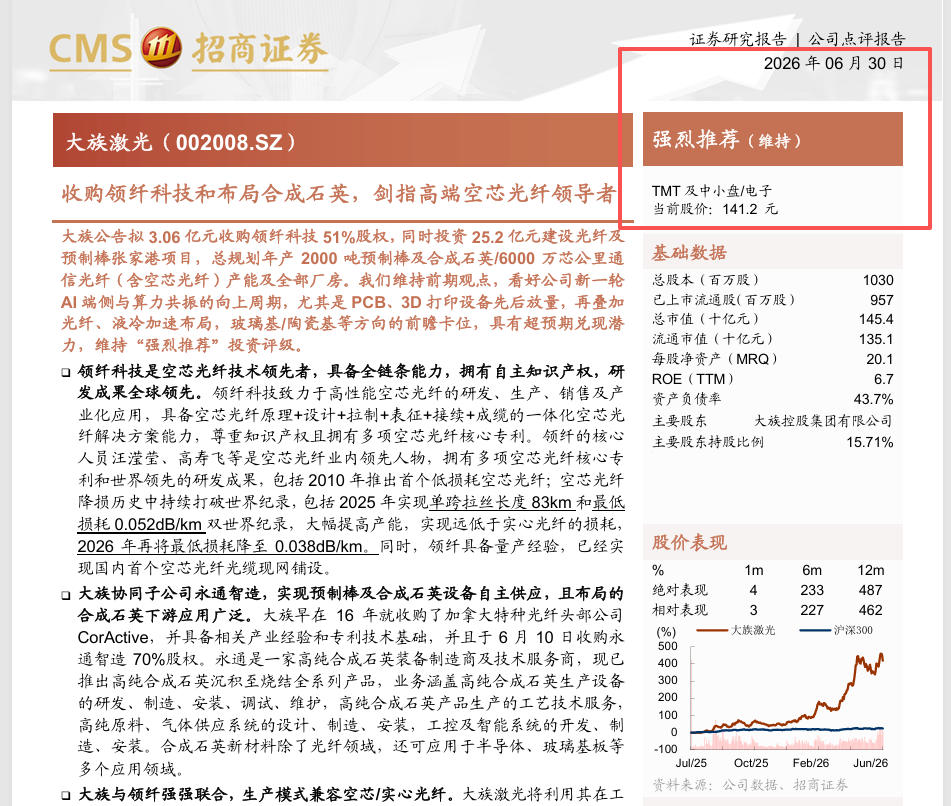The height and width of the screenshot is (806, 951).
Task: Click the 股价表现 section heading
Action: pos(689,542)
